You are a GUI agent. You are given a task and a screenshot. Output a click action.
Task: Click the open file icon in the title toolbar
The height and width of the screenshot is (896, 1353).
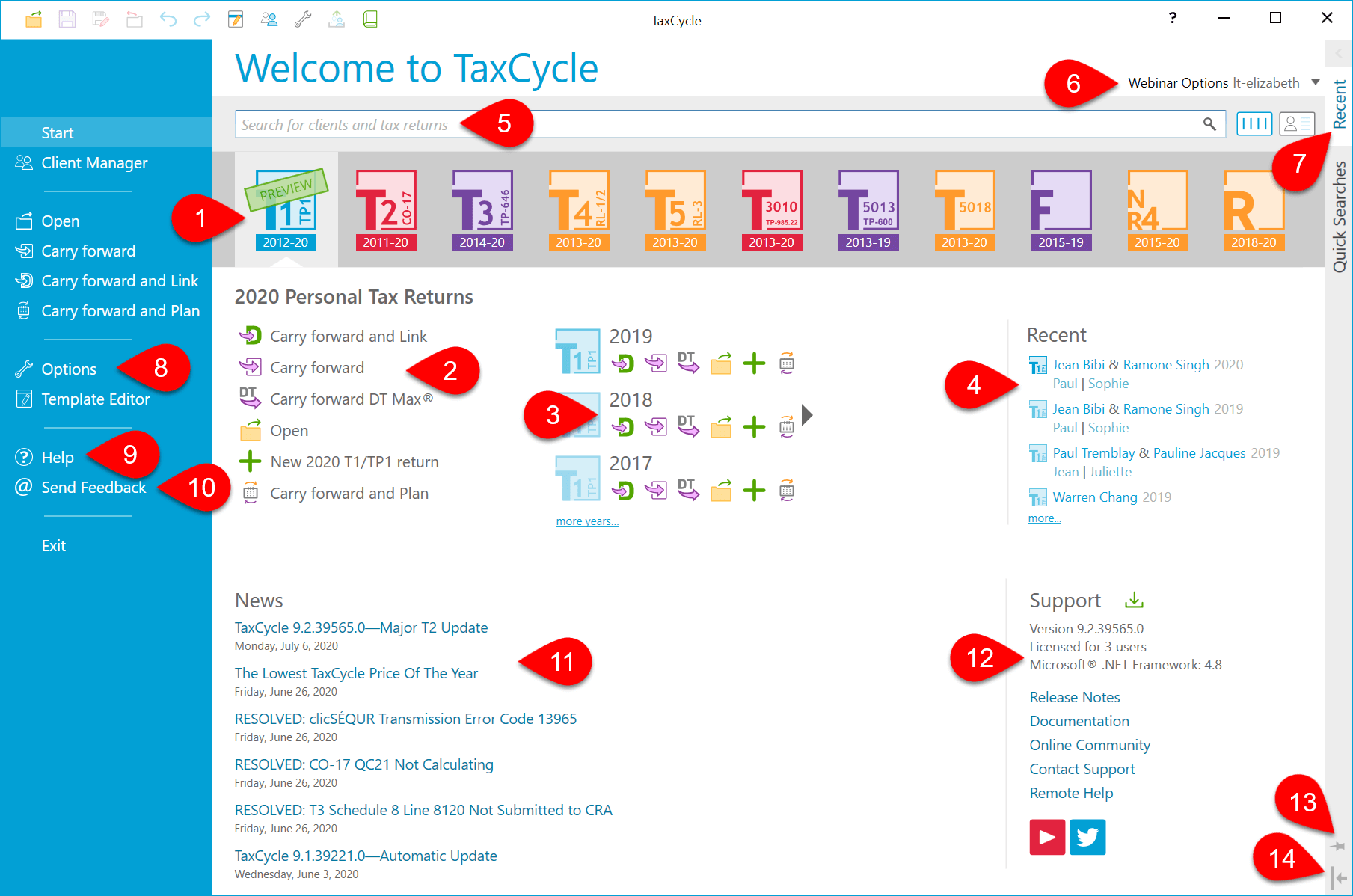34,19
